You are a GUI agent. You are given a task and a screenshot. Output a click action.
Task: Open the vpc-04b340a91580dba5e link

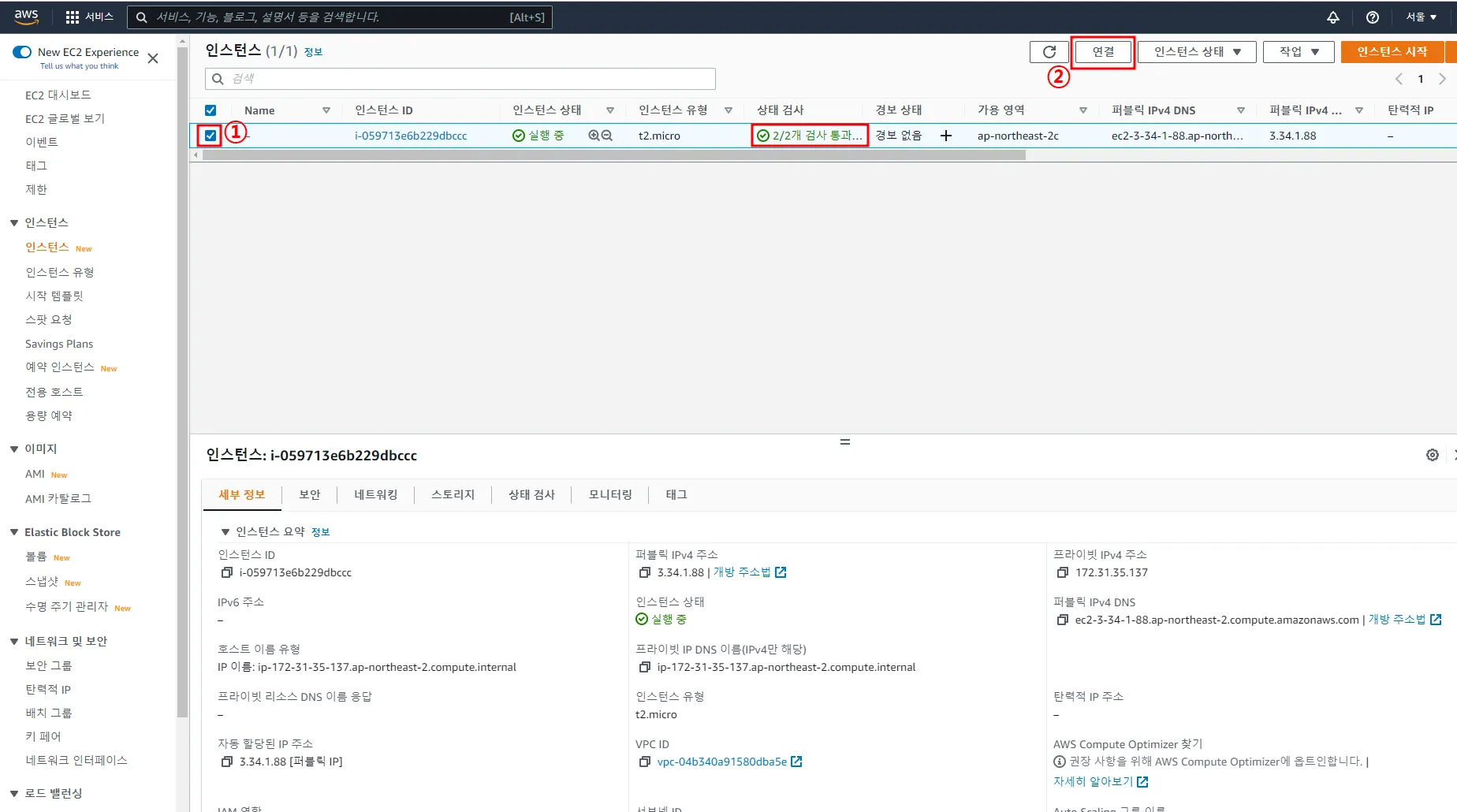(722, 762)
